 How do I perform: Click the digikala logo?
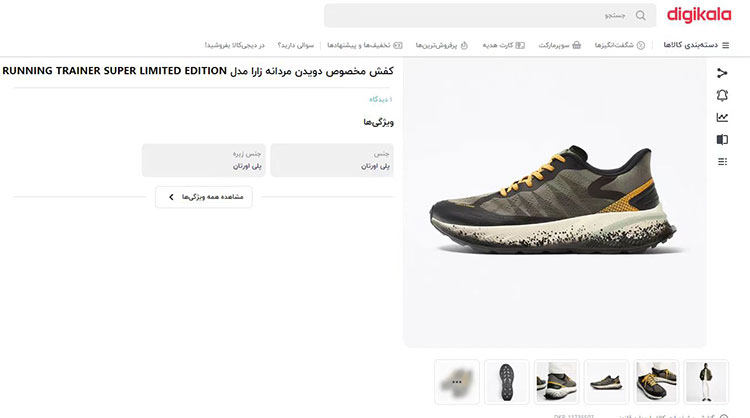[x=699, y=15]
